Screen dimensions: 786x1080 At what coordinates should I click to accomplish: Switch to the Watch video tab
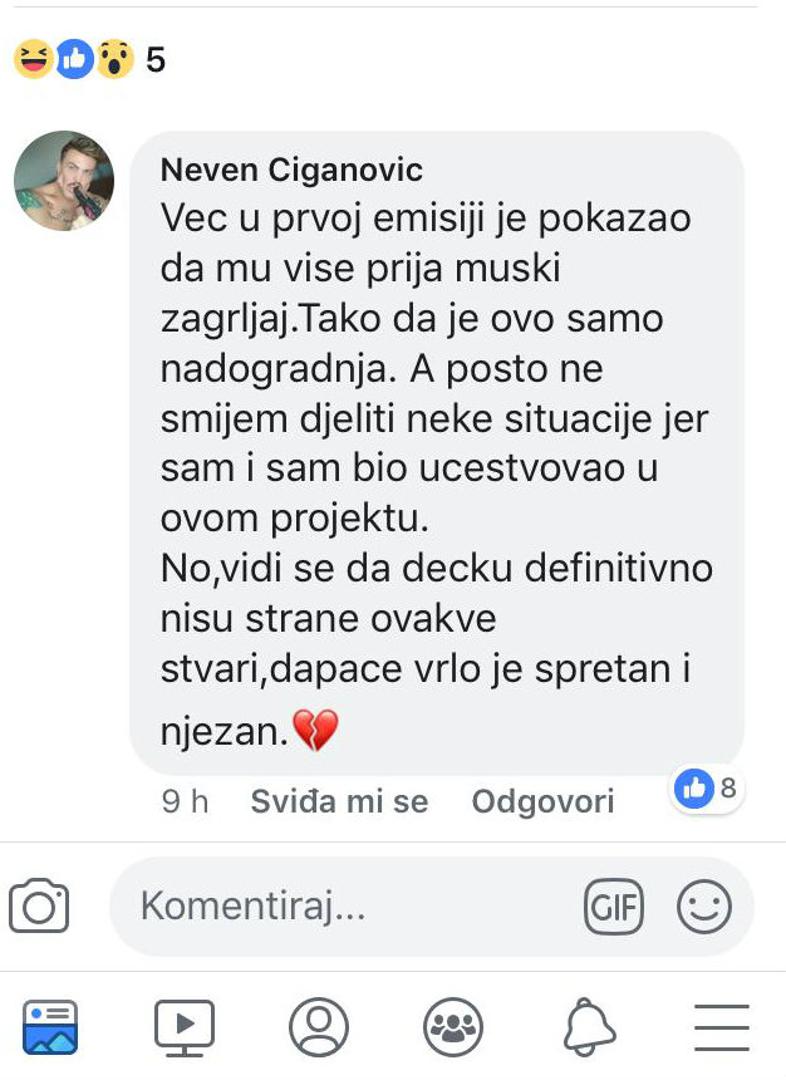(x=184, y=1027)
